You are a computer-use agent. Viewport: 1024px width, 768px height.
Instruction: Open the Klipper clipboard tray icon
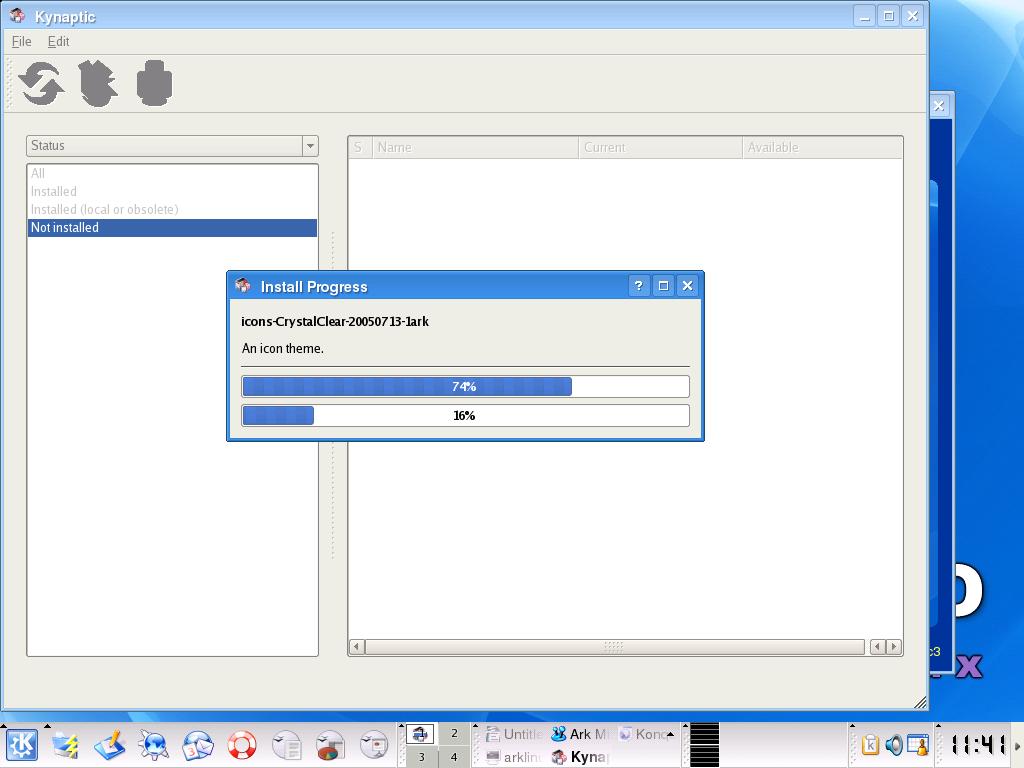pyautogui.click(x=870, y=745)
